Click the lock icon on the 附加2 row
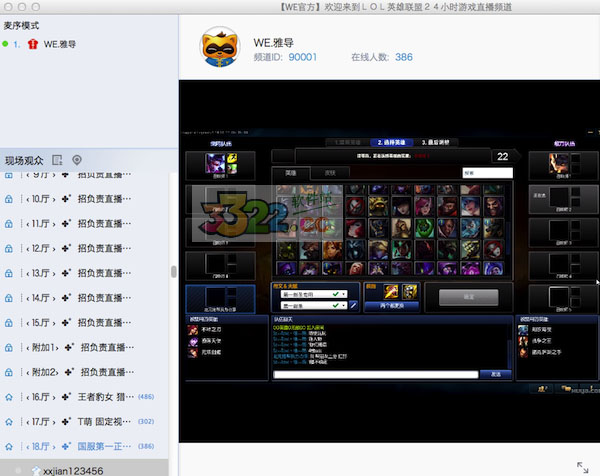The image size is (600, 476). point(9,372)
